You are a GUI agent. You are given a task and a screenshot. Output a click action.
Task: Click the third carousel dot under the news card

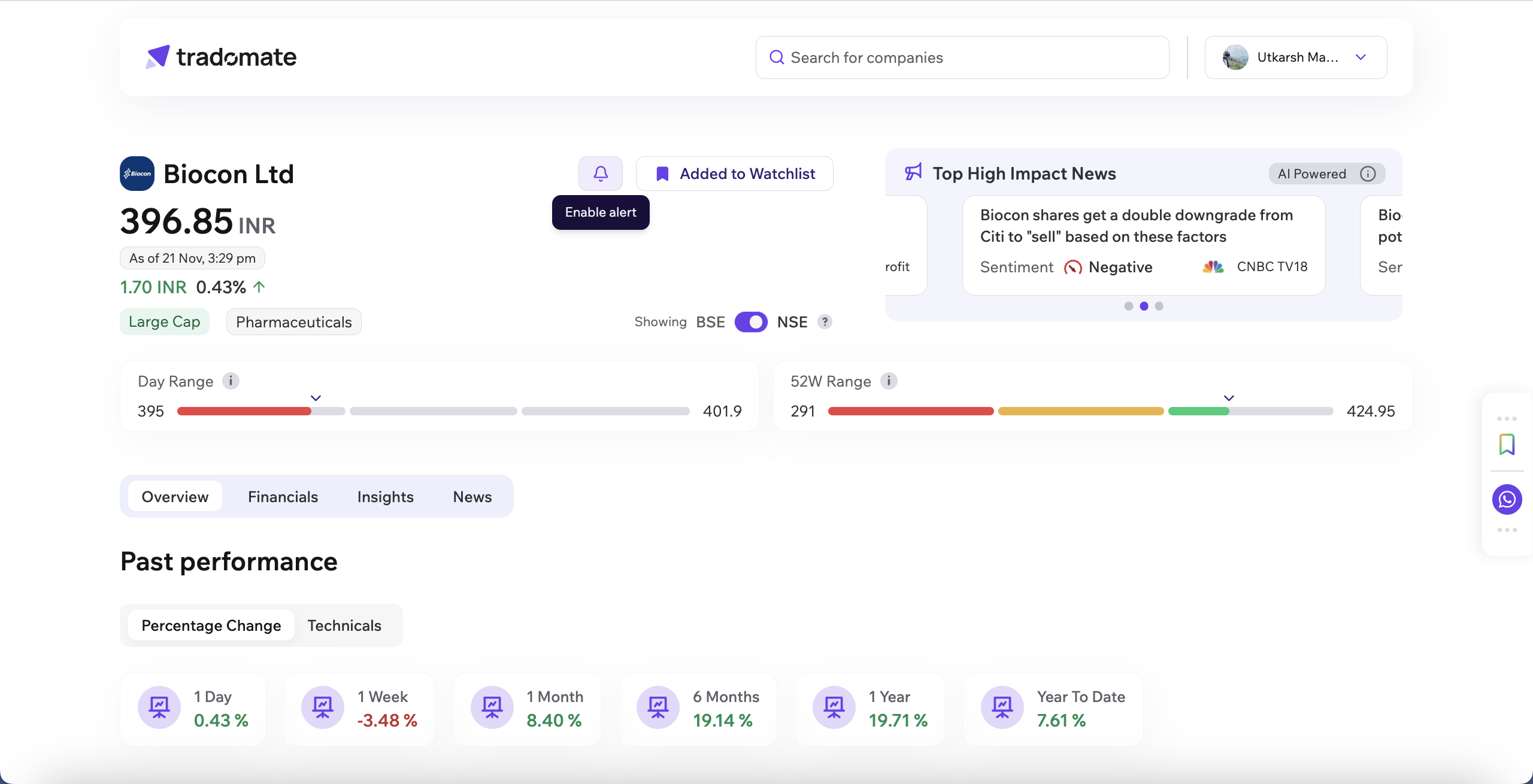[x=1158, y=306]
